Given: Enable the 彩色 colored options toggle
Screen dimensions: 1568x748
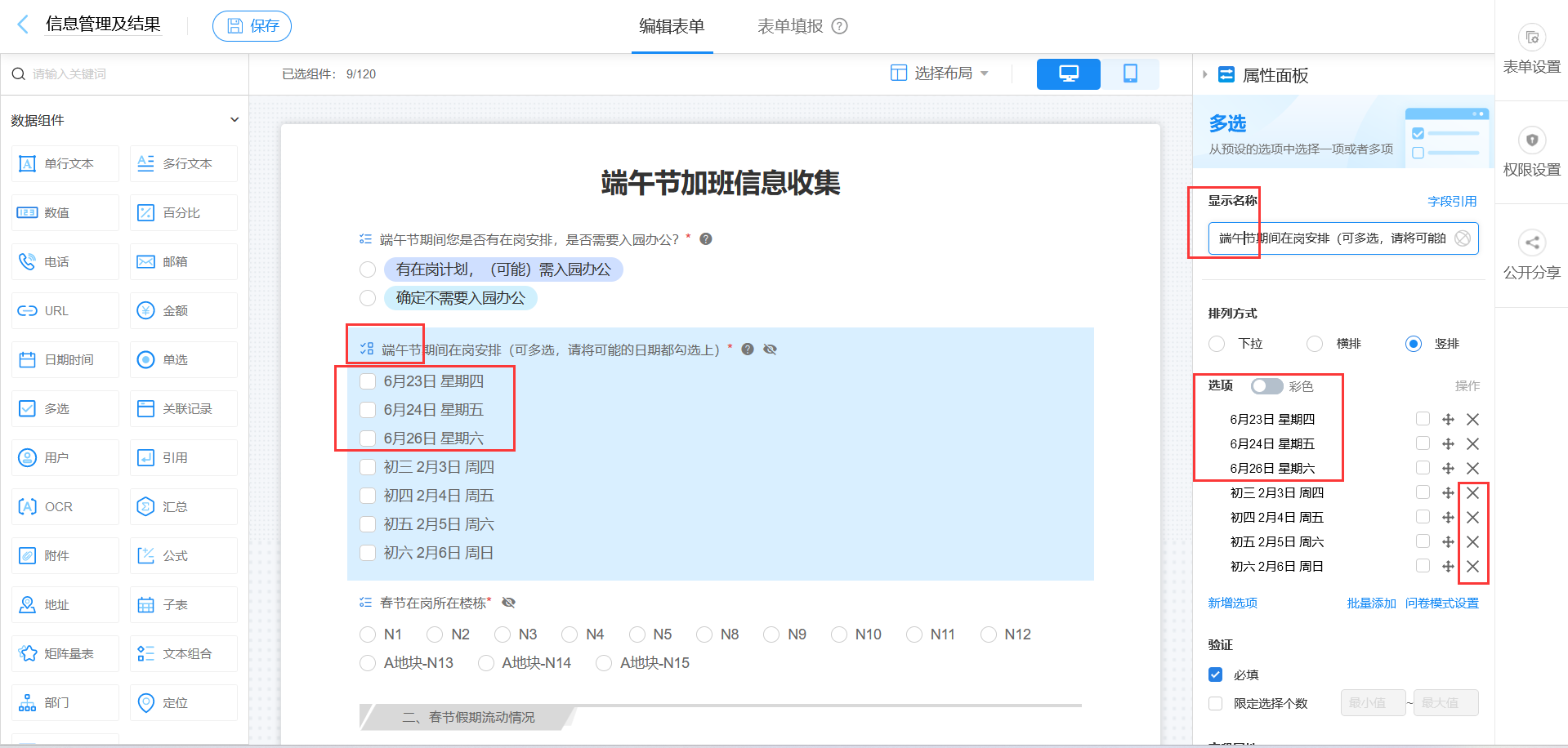Looking at the screenshot, I should (1267, 385).
